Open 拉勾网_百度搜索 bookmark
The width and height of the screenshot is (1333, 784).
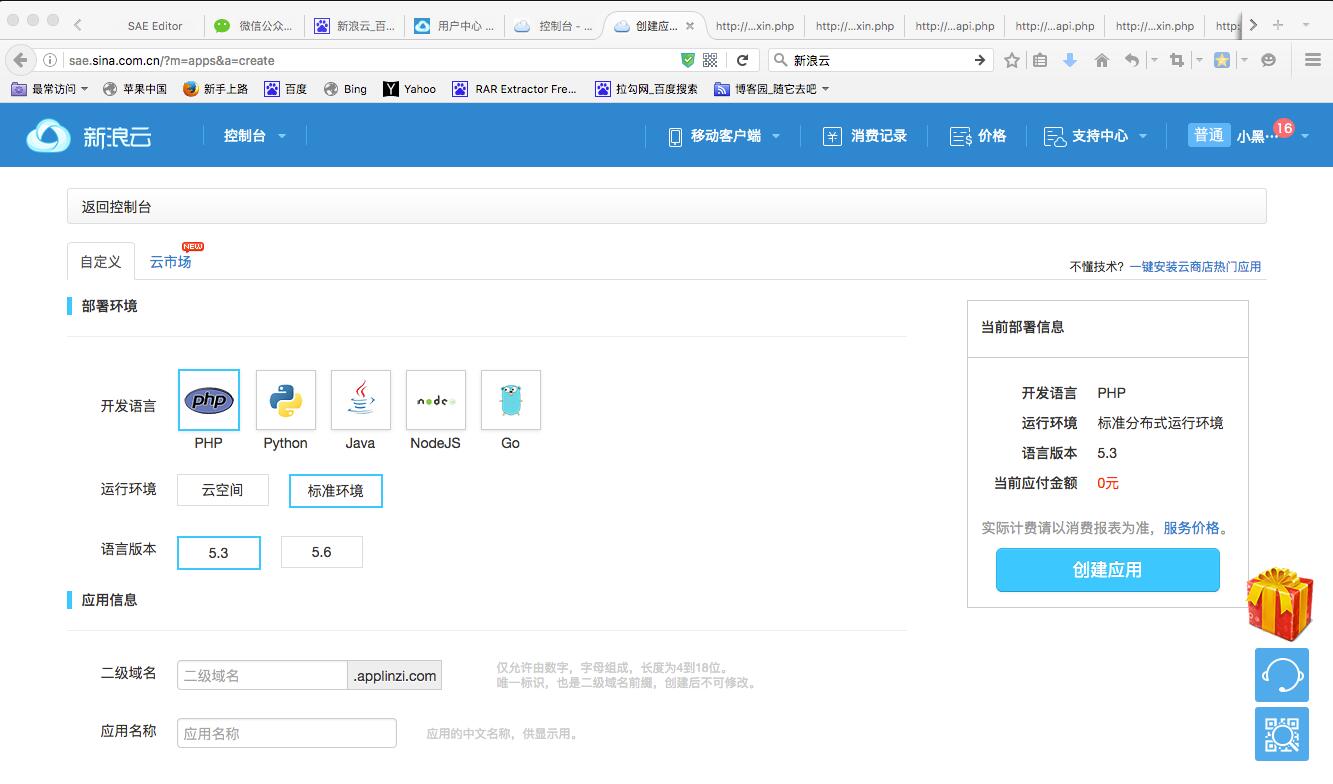[647, 89]
